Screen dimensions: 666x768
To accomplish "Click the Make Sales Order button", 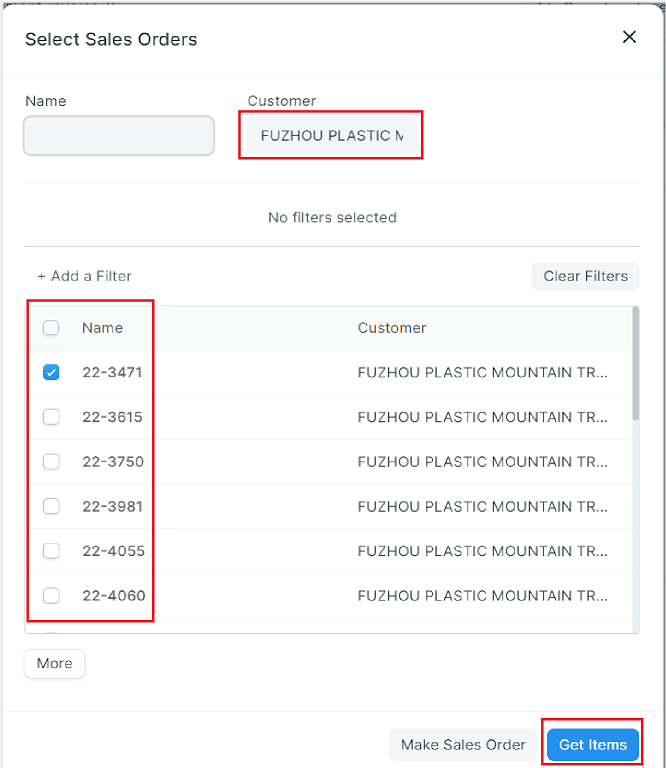I will click(x=463, y=744).
